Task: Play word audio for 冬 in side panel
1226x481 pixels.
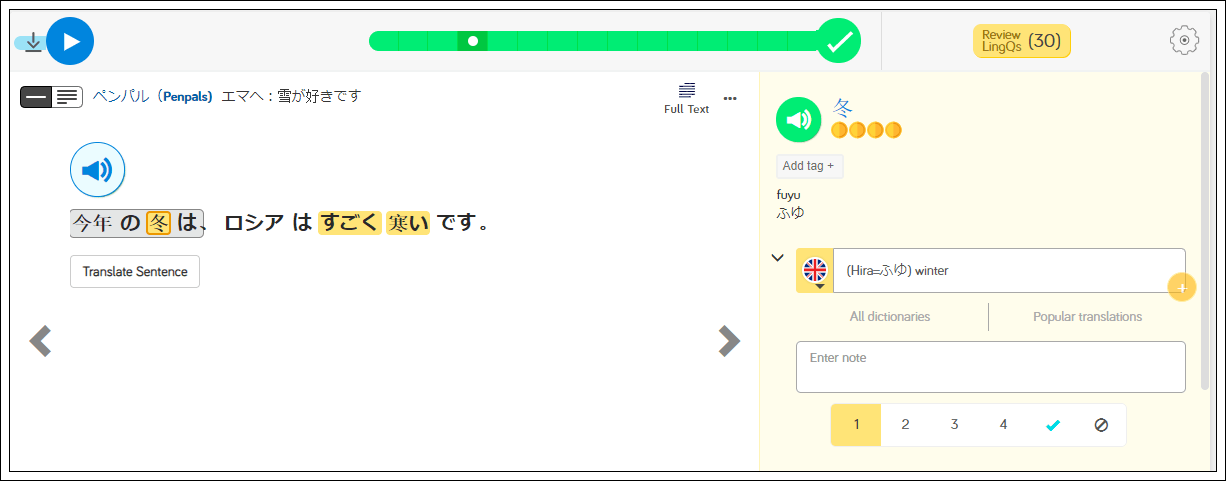Action: pos(798,120)
